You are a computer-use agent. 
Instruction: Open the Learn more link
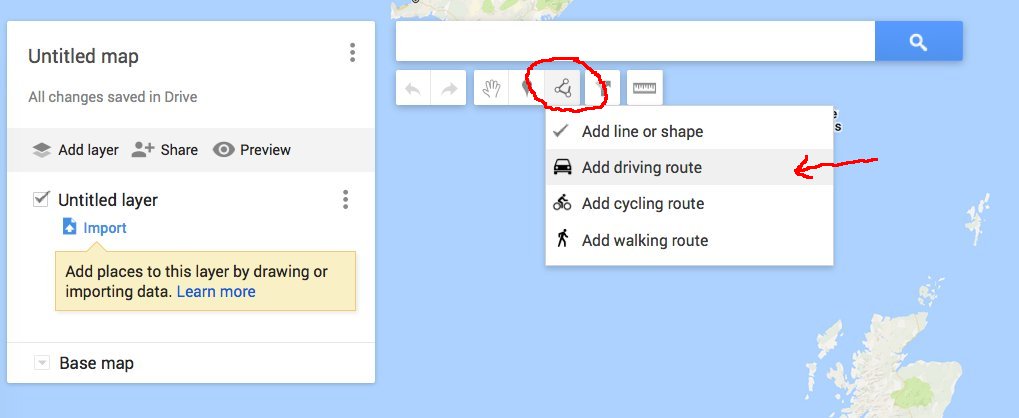(x=216, y=292)
